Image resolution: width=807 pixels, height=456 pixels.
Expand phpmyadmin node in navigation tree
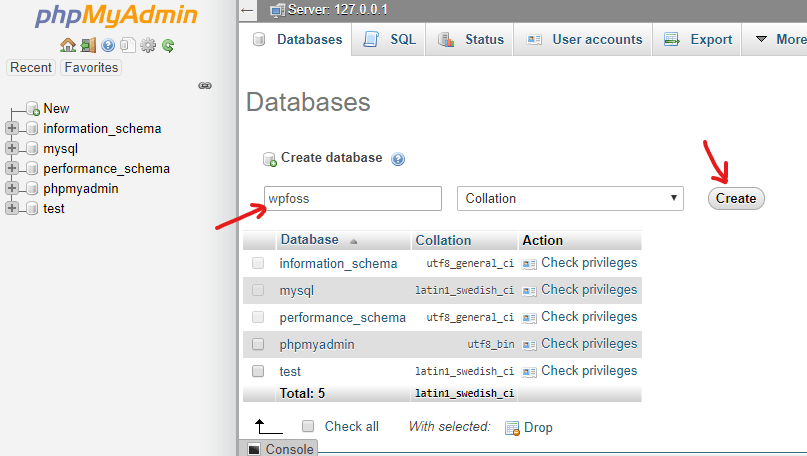[12, 188]
